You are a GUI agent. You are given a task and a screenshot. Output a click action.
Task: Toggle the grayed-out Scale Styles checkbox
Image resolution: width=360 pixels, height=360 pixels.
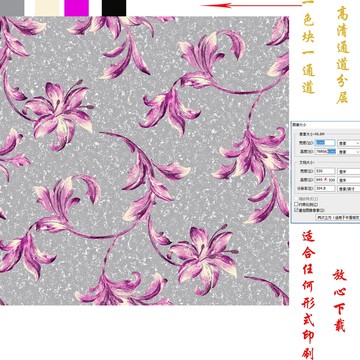point(296,199)
